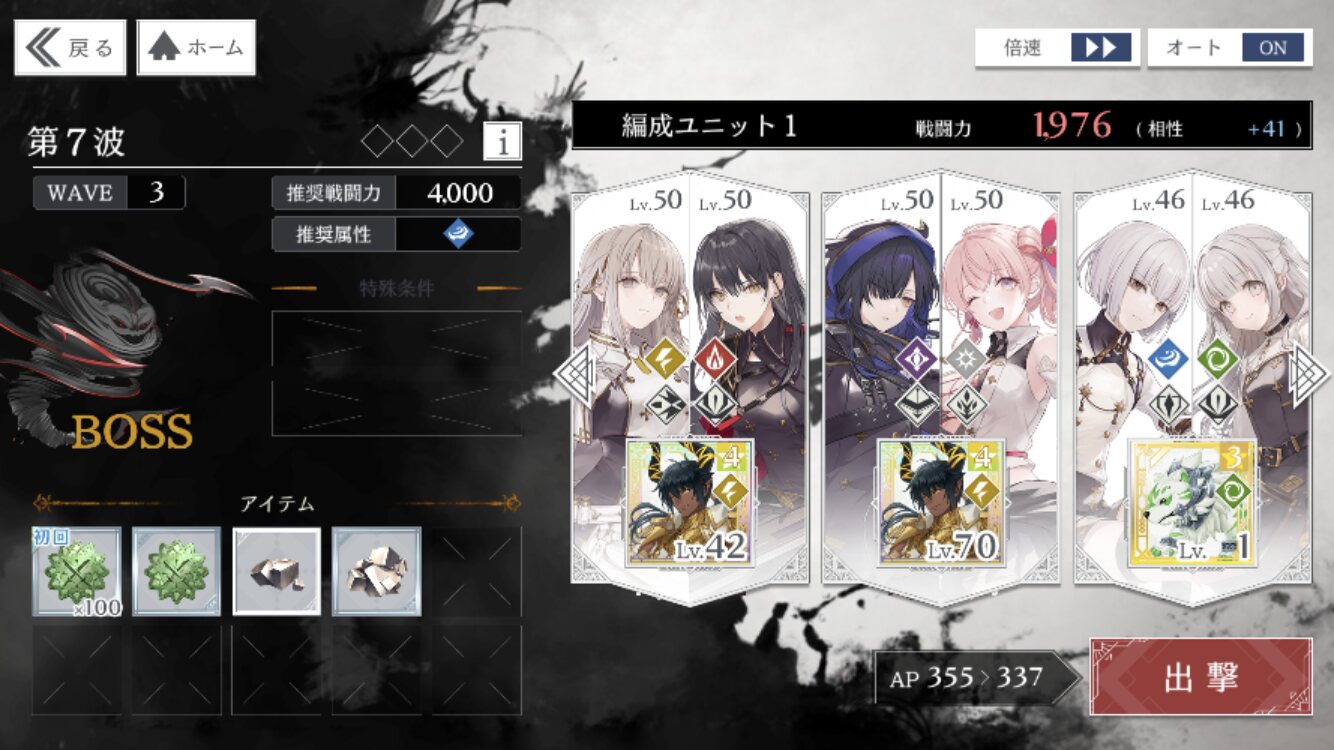Return to ホーム home screen

coord(196,47)
